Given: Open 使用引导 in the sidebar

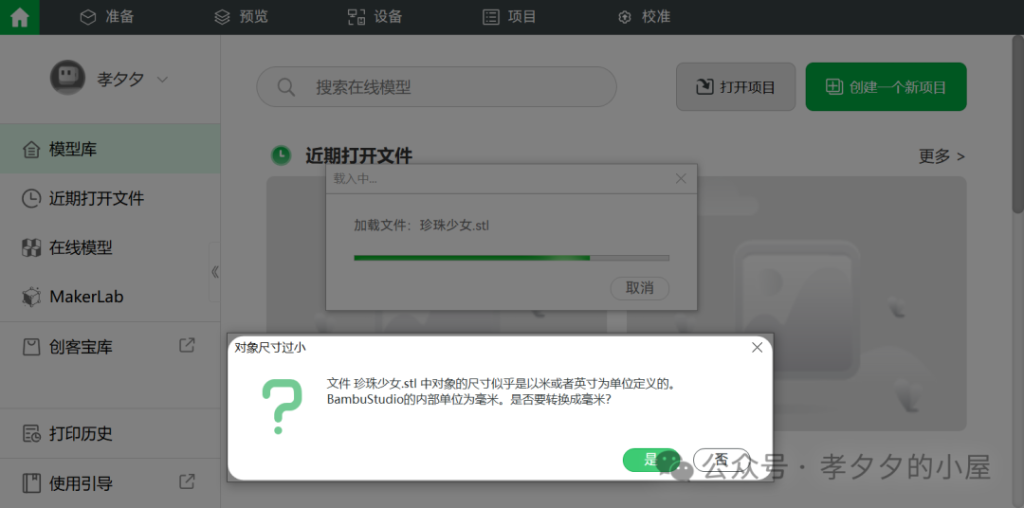Looking at the screenshot, I should pyautogui.click(x=110, y=483).
